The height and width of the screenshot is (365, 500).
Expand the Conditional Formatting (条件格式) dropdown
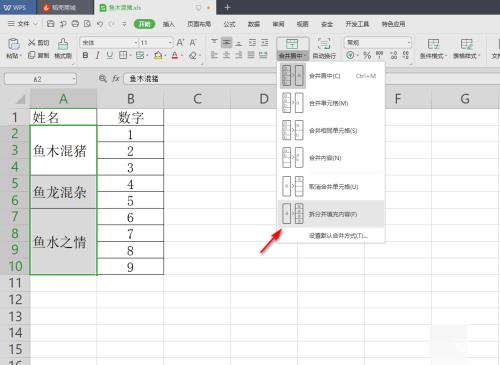click(433, 48)
